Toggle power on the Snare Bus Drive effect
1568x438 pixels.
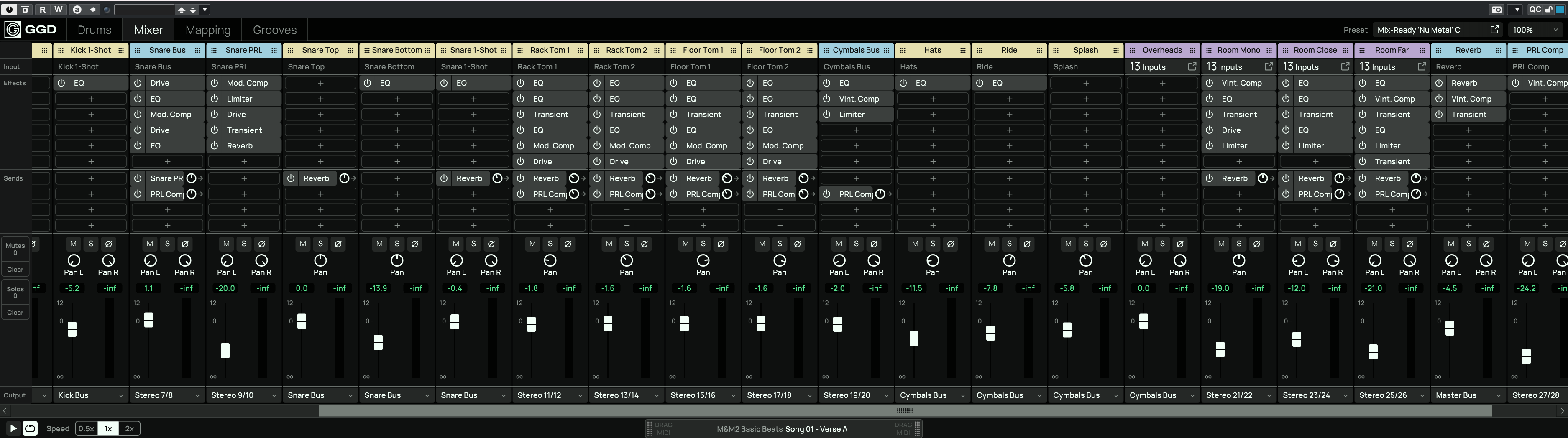coord(138,83)
